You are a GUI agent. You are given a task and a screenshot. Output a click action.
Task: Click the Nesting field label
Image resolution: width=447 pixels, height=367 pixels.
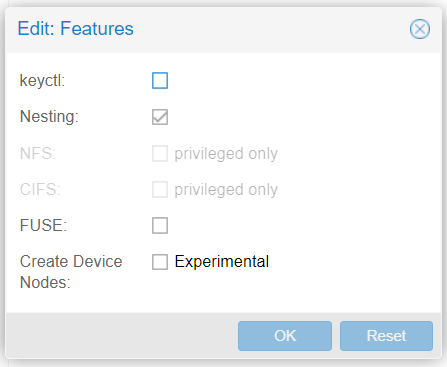pyautogui.click(x=49, y=117)
